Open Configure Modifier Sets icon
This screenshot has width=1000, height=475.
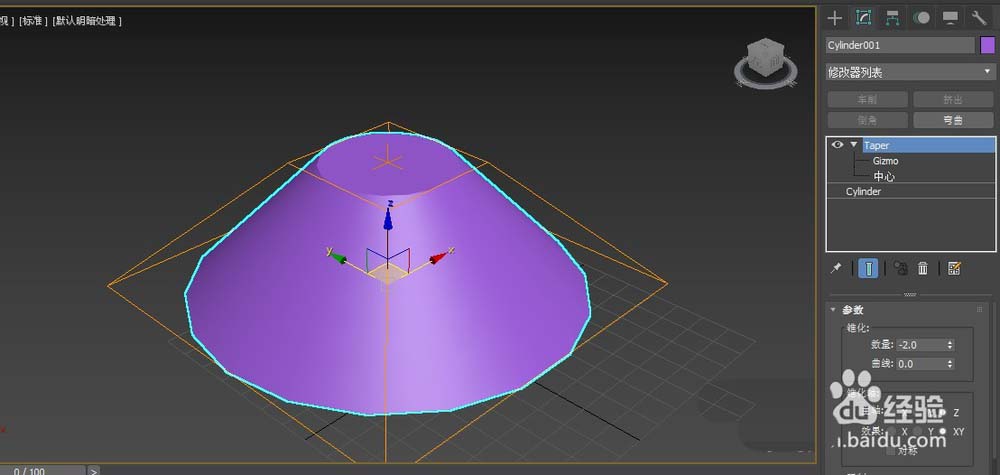pos(954,268)
